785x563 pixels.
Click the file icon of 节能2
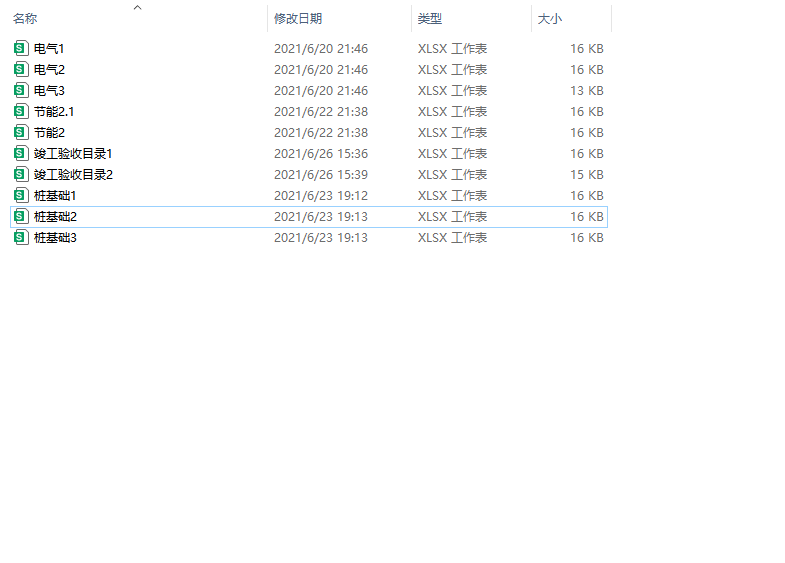pyautogui.click(x=21, y=132)
